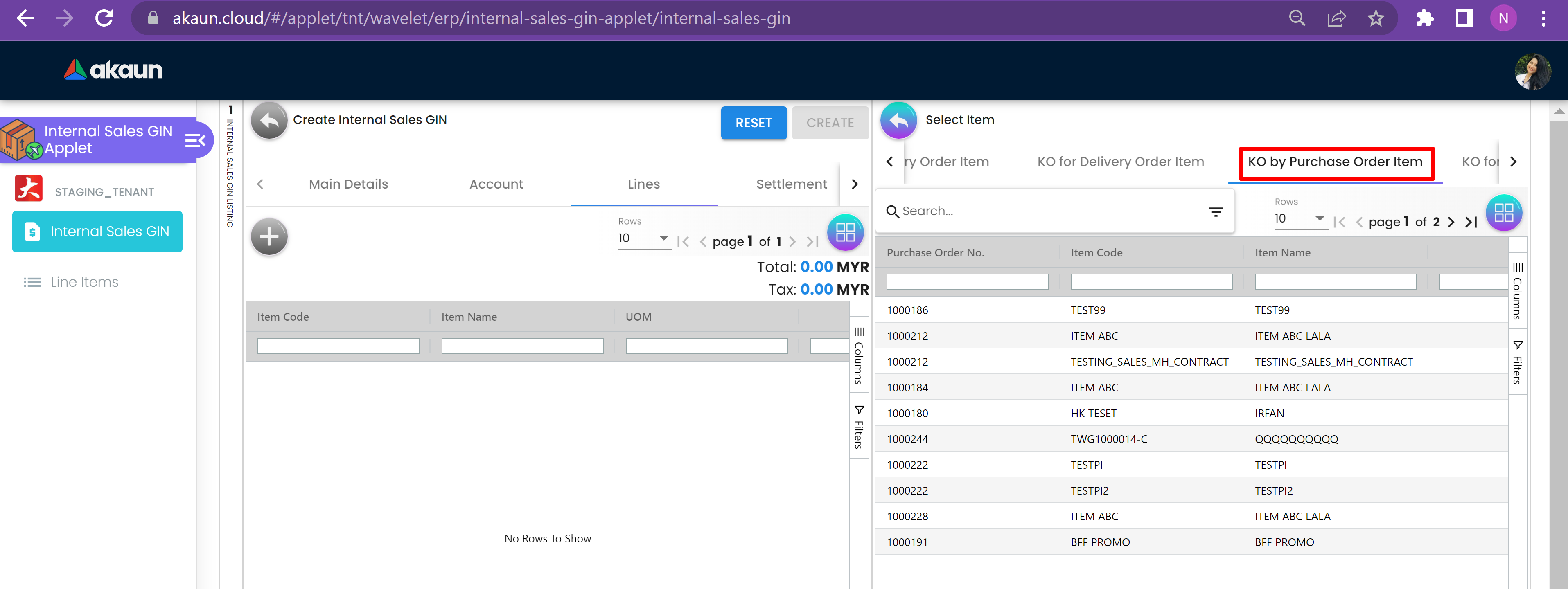Select the KO for Delivery Order Item tab

pos(1120,162)
